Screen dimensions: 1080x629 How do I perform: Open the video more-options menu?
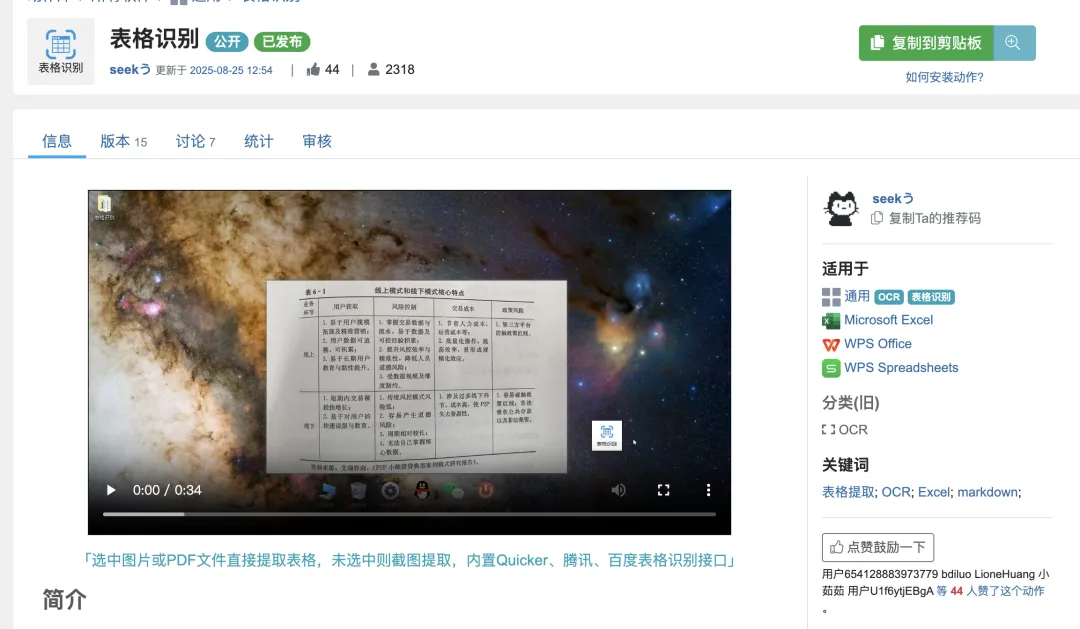click(708, 490)
